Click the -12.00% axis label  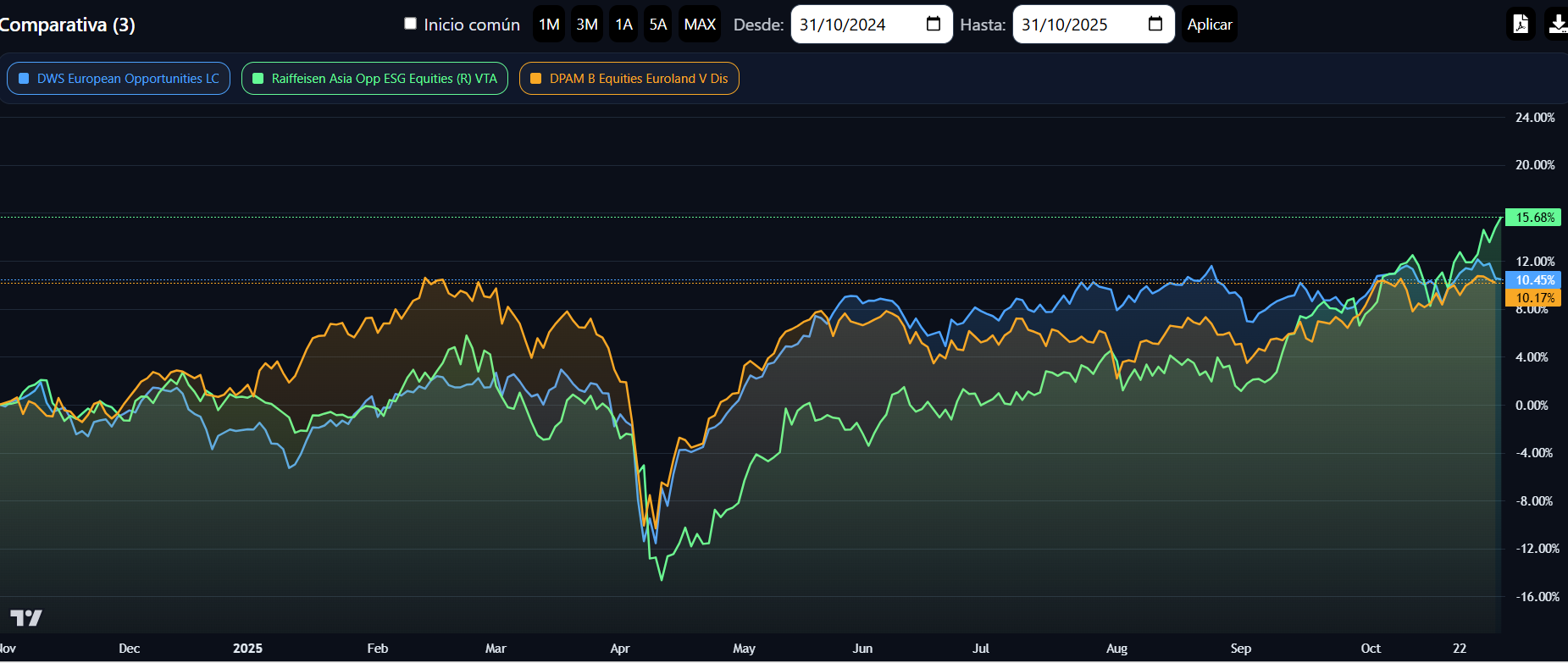(1537, 549)
